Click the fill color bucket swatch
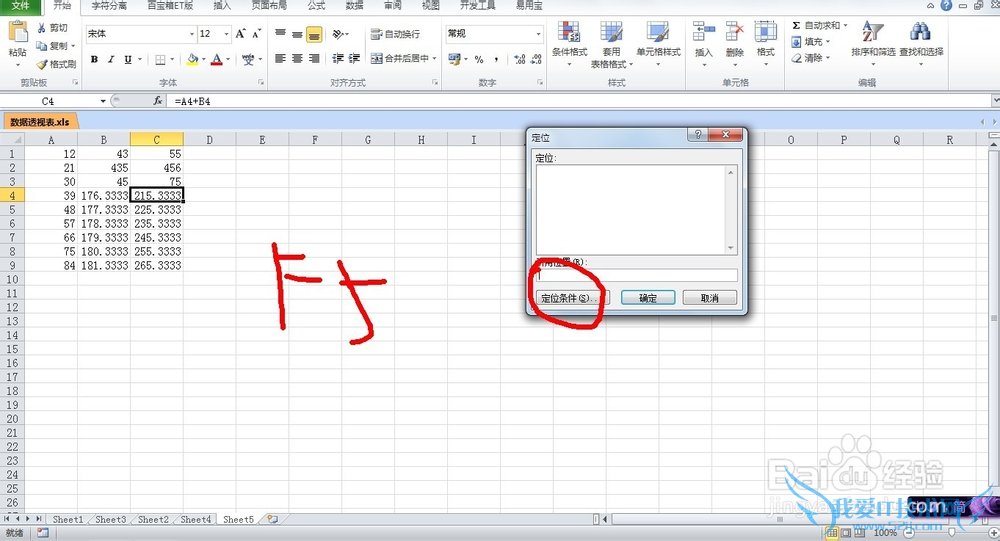 (193, 59)
